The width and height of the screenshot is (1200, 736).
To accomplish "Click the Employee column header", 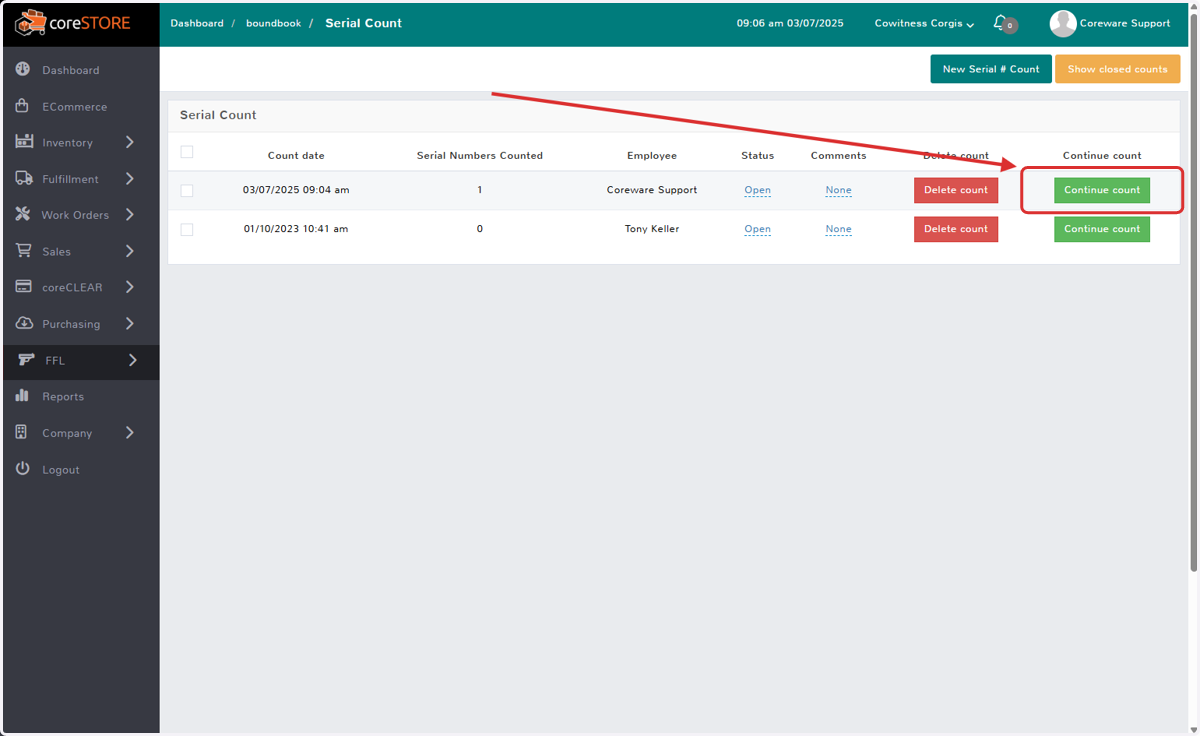I will [x=652, y=156].
